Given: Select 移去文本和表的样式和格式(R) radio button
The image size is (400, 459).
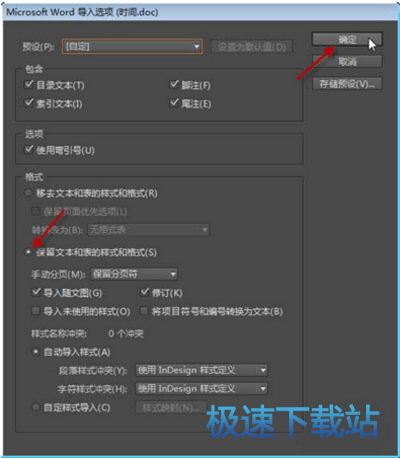Looking at the screenshot, I should [29, 193].
